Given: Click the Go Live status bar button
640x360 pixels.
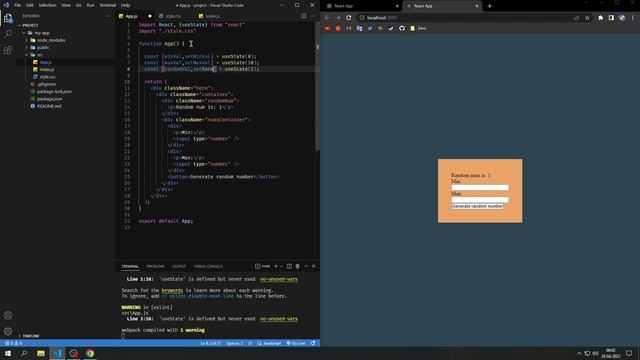Looking at the screenshot, I should [296, 343].
